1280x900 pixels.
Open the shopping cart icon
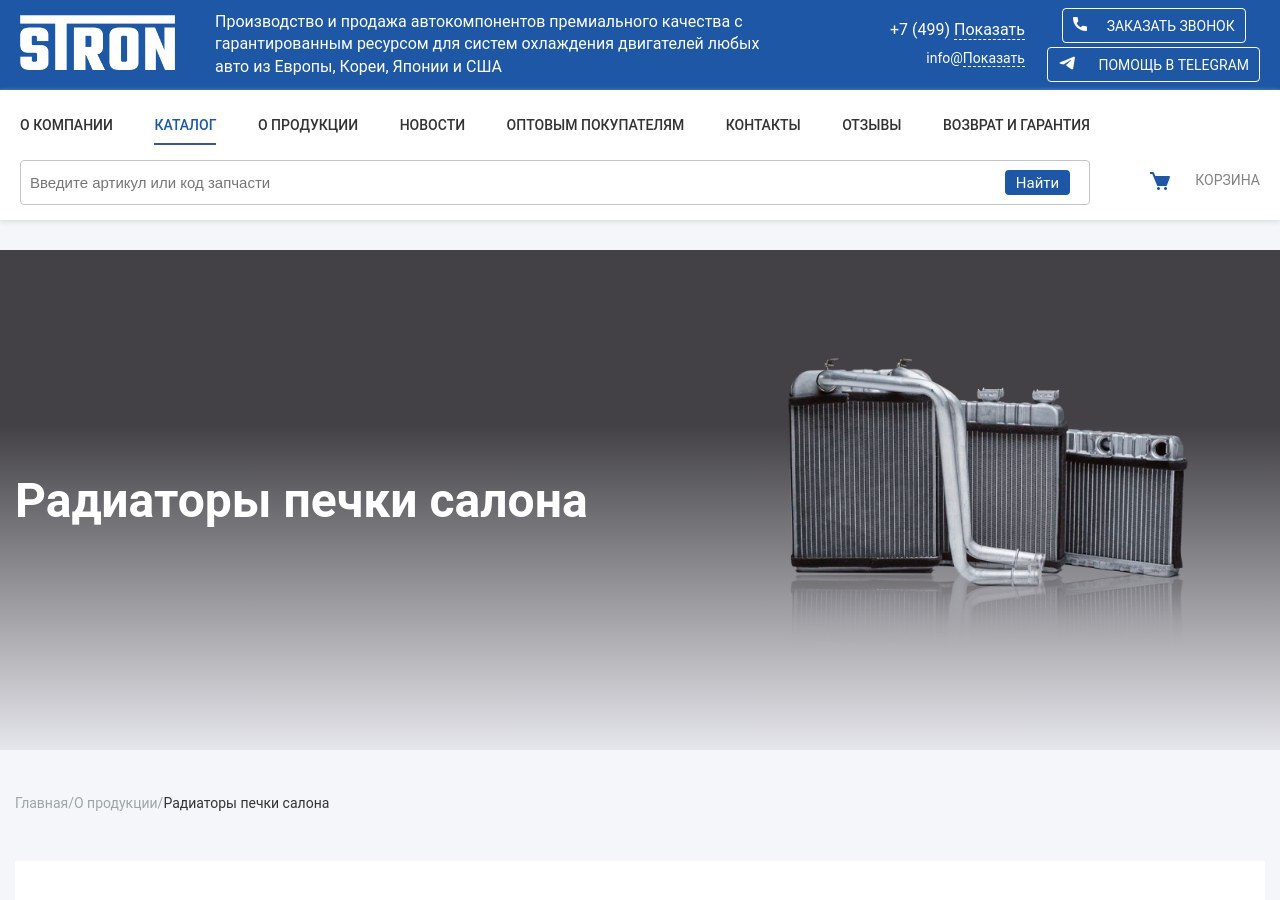point(1159,181)
